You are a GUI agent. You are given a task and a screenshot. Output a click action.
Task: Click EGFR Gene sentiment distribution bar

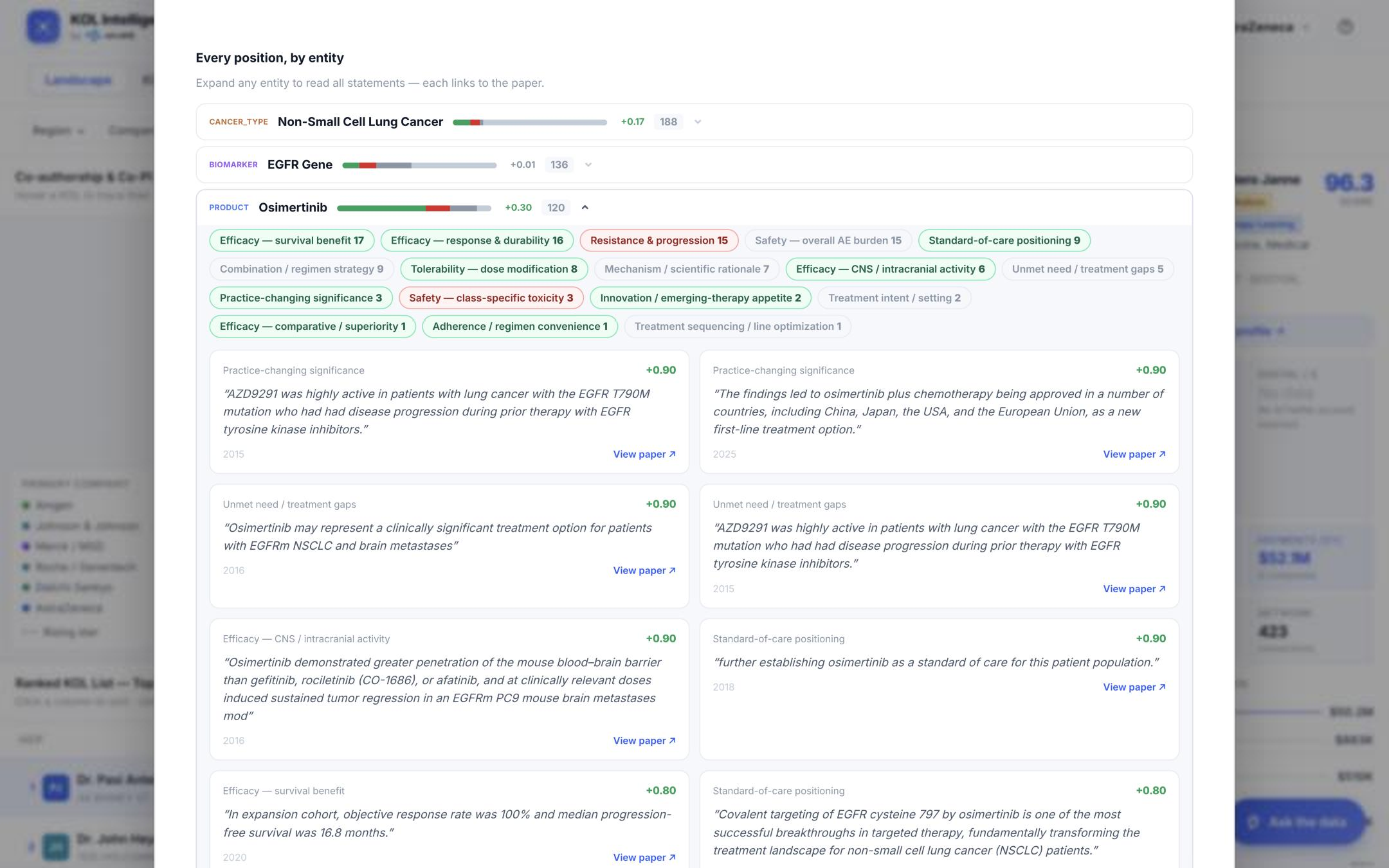coord(419,165)
